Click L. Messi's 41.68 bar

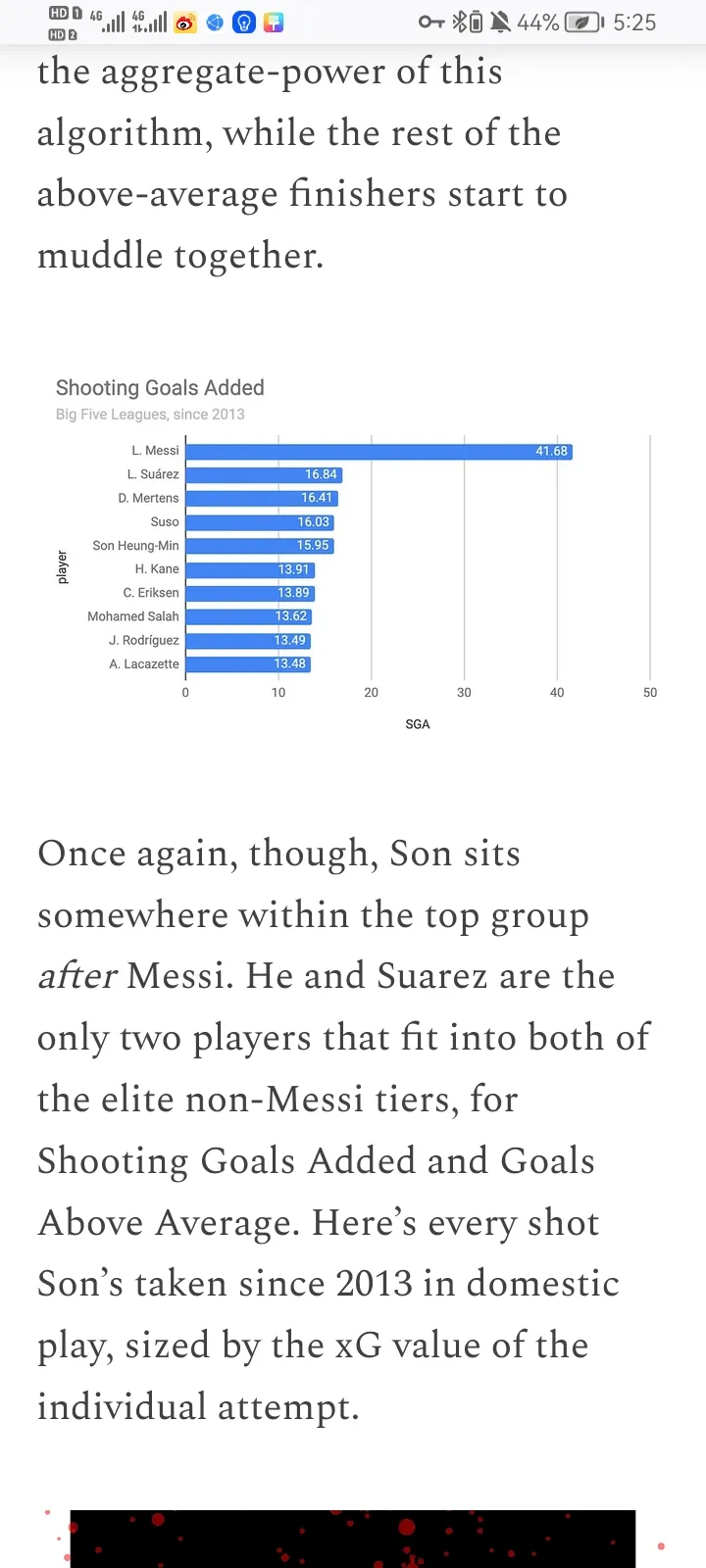pyautogui.click(x=378, y=452)
